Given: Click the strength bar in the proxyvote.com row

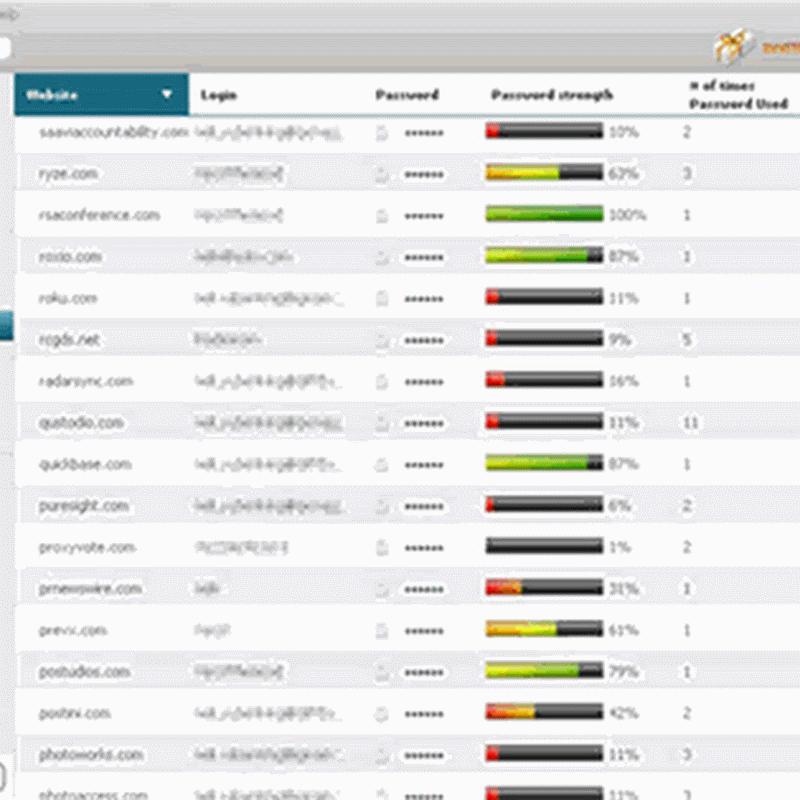Looking at the screenshot, I should point(544,546).
